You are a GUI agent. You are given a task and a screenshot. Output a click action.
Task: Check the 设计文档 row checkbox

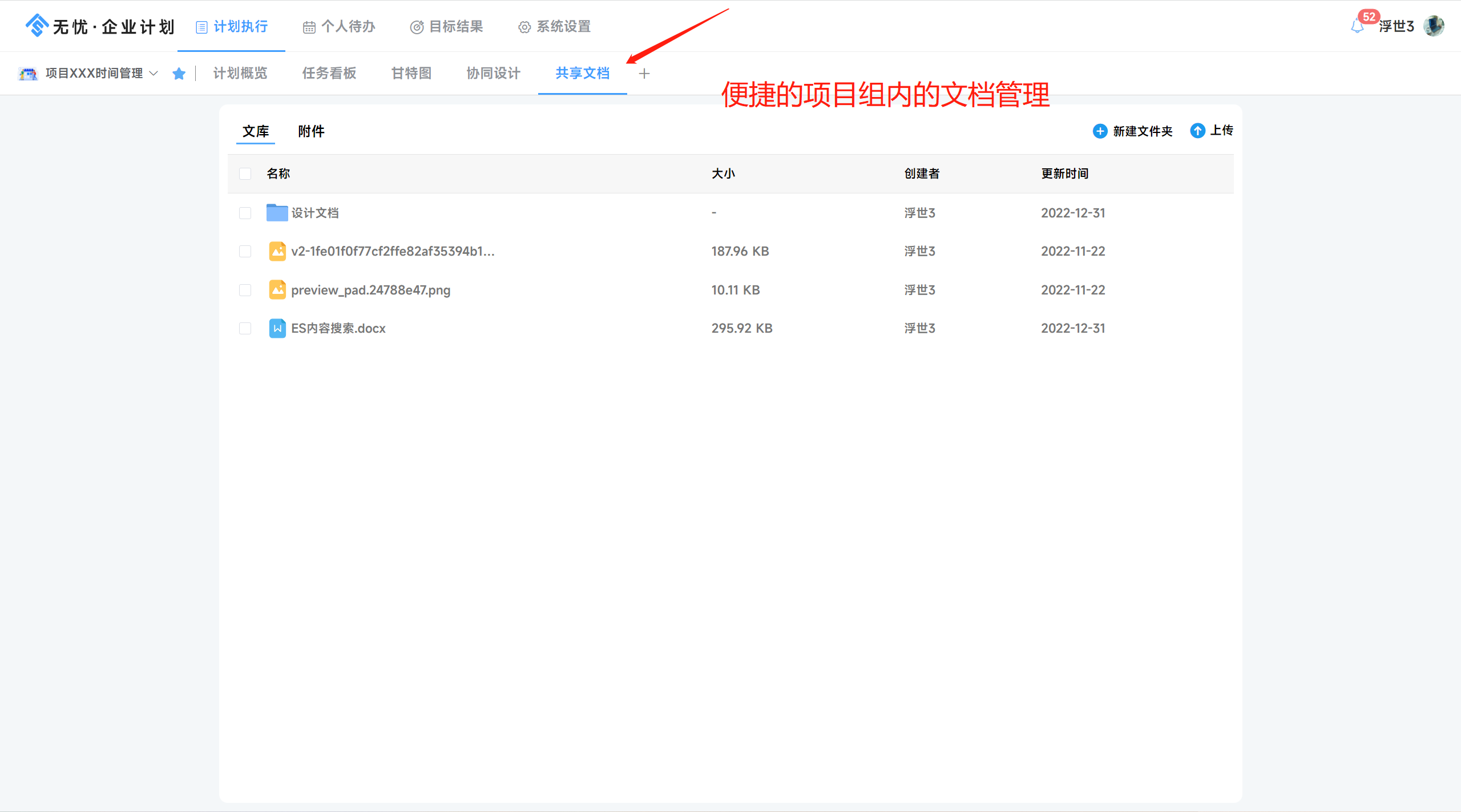pyautogui.click(x=245, y=213)
